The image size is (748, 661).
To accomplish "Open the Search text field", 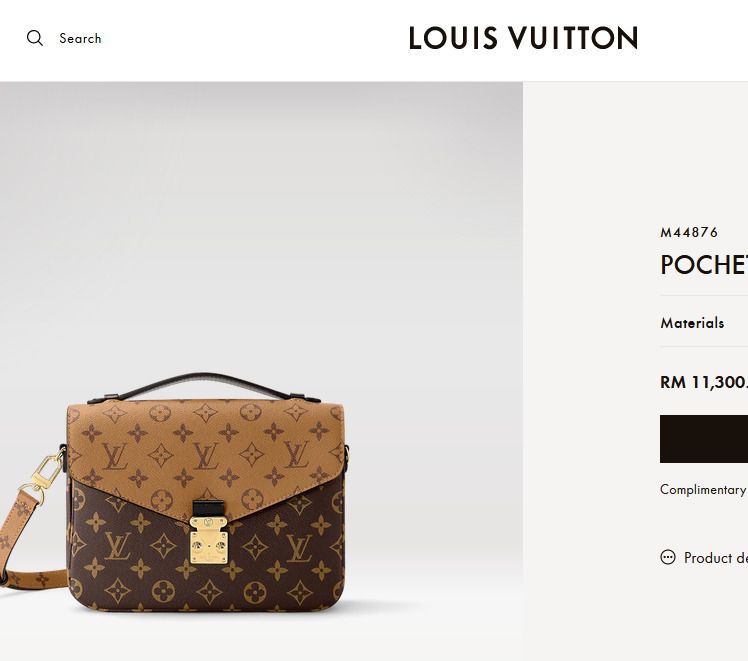I will [x=80, y=39].
